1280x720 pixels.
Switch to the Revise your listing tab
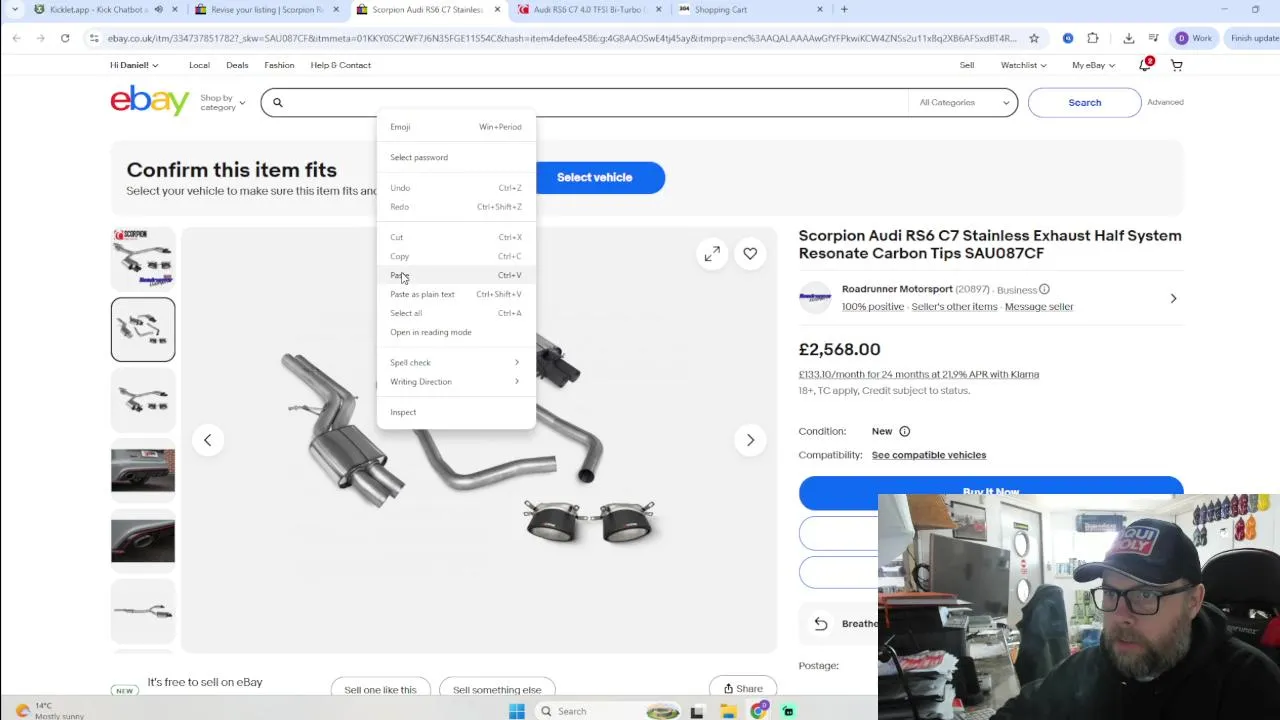point(265,10)
